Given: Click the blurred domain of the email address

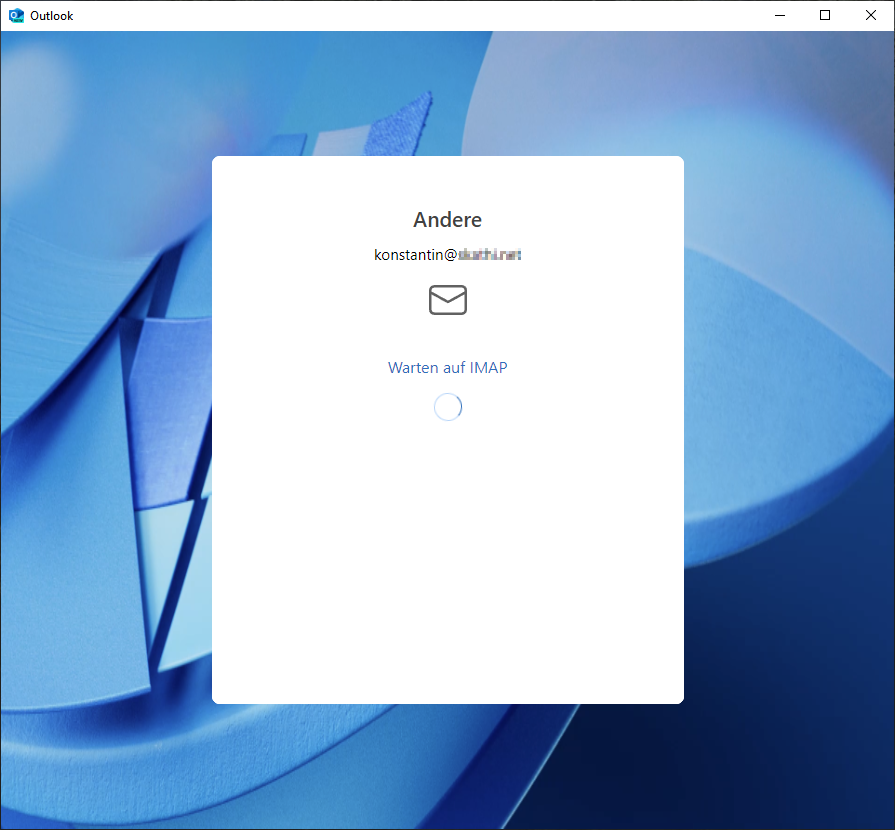Looking at the screenshot, I should click(490, 255).
